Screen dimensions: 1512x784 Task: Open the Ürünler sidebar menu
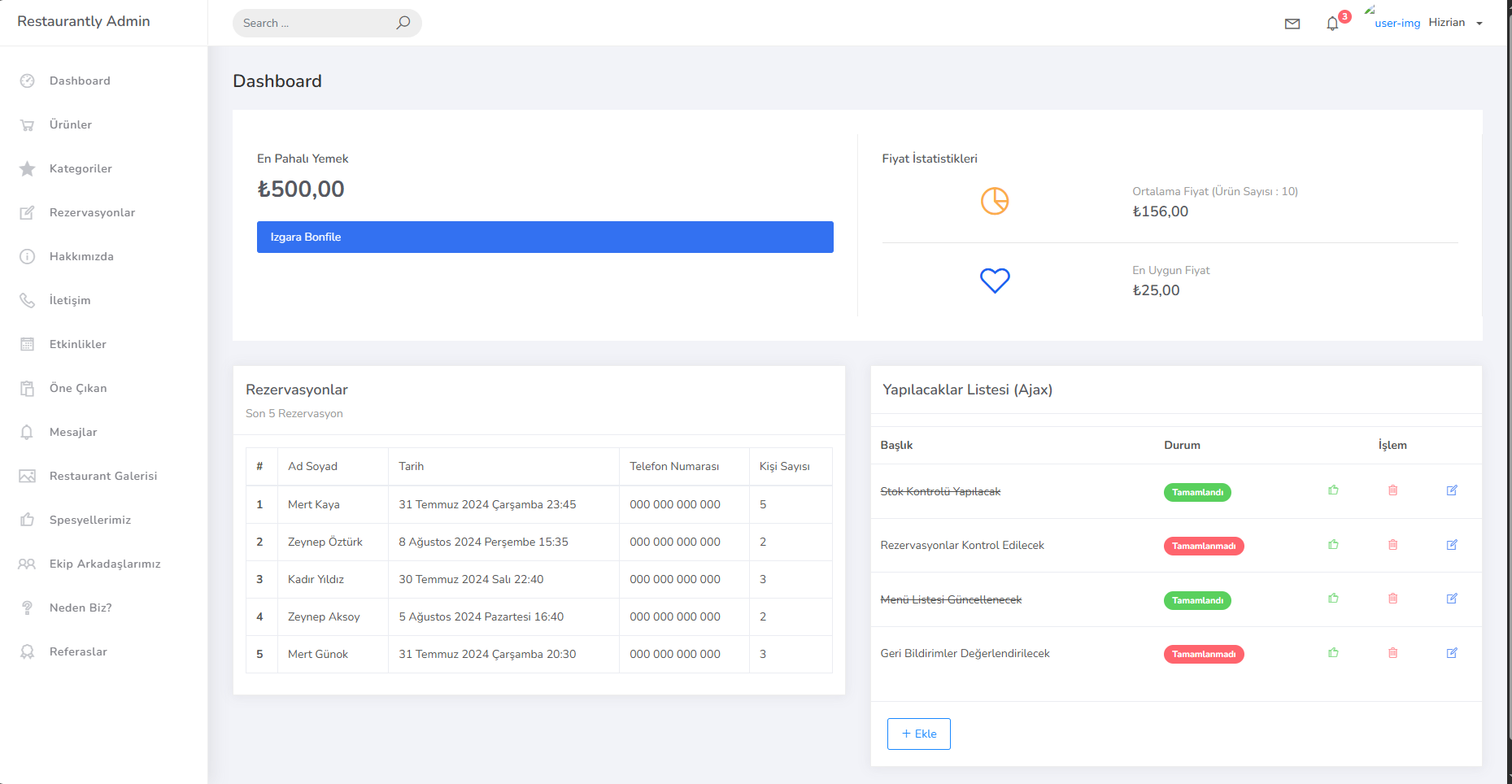click(x=71, y=124)
